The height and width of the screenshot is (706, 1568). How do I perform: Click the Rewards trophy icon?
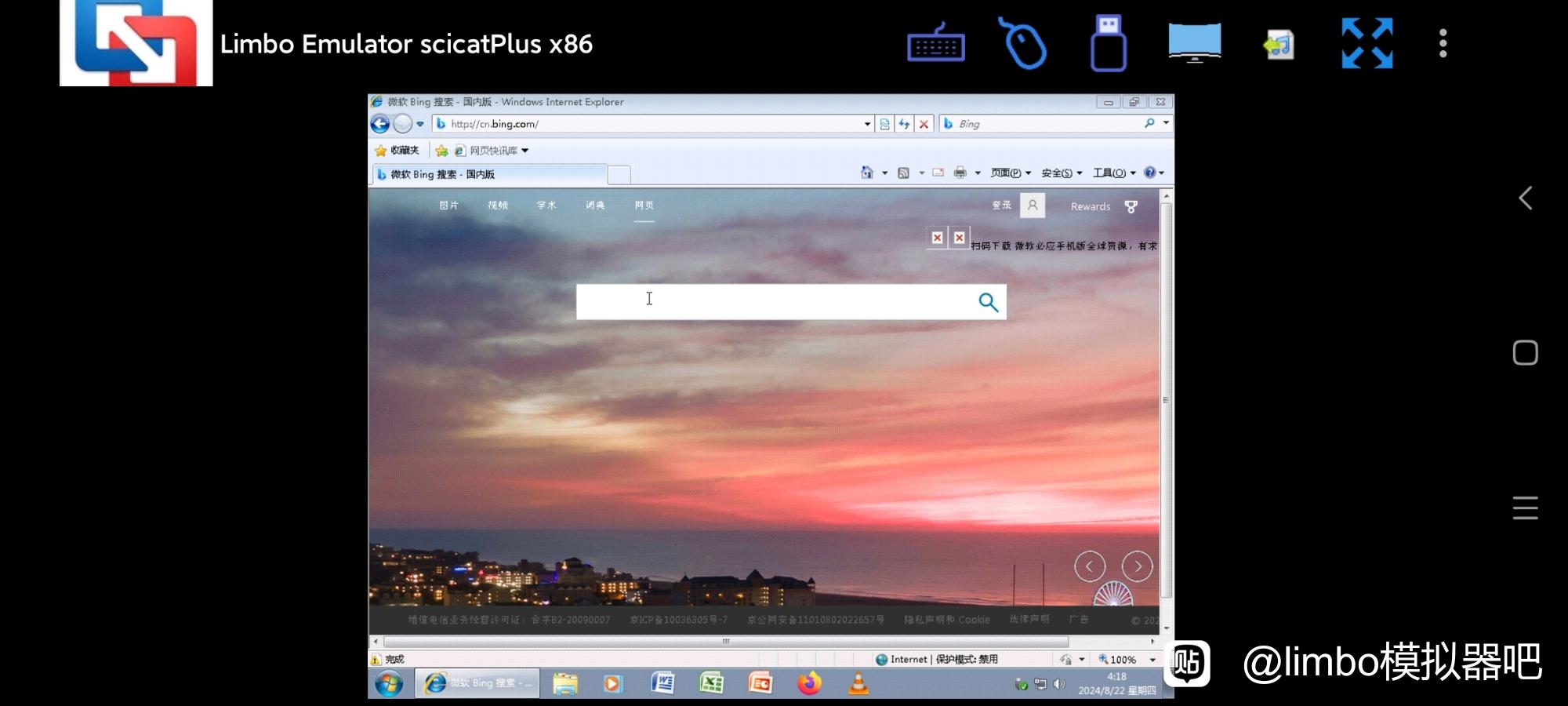point(1131,206)
